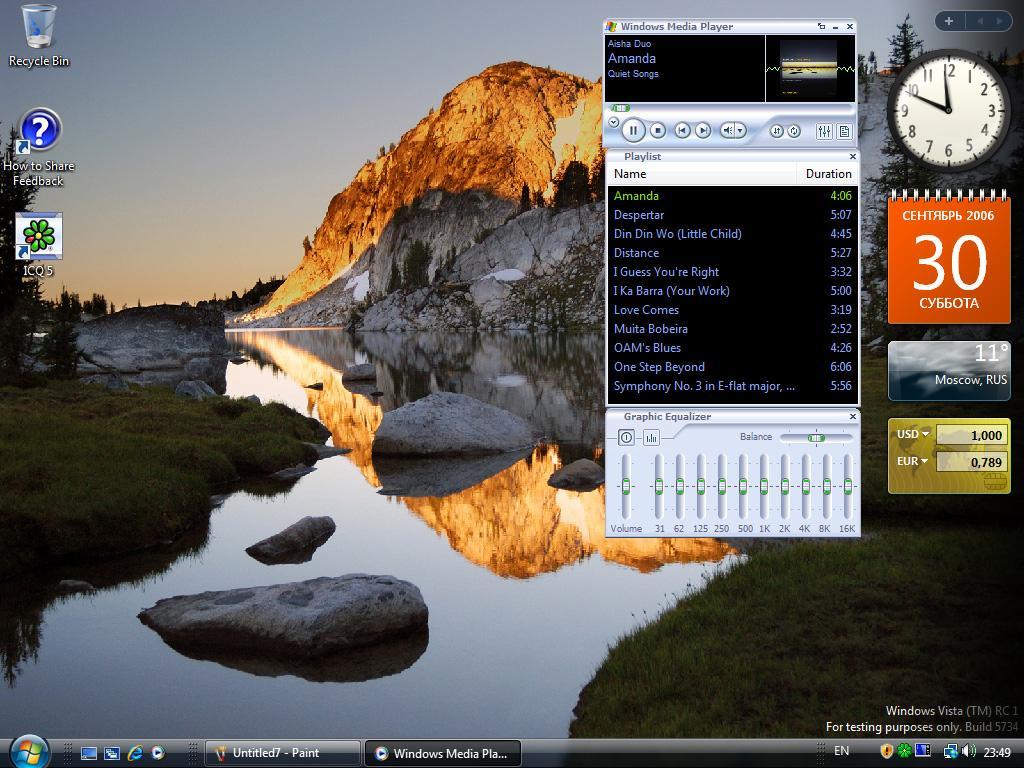Toggle the Playlist panel button
This screenshot has width=1024, height=768.
click(844, 132)
